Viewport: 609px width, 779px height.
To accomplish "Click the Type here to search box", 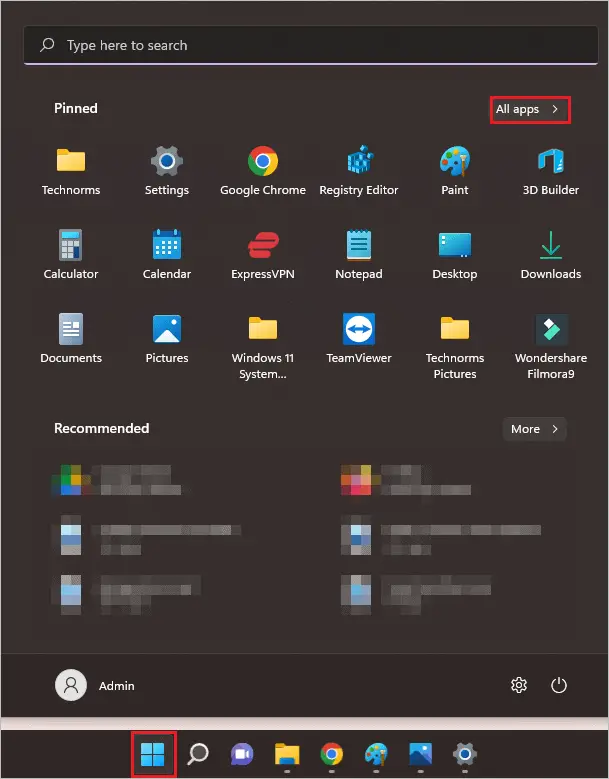I will (310, 45).
